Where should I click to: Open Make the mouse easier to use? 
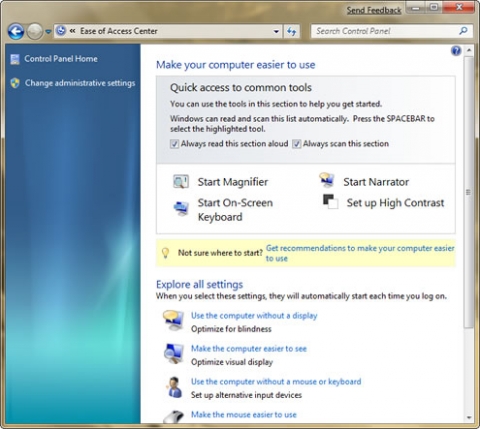244,415
